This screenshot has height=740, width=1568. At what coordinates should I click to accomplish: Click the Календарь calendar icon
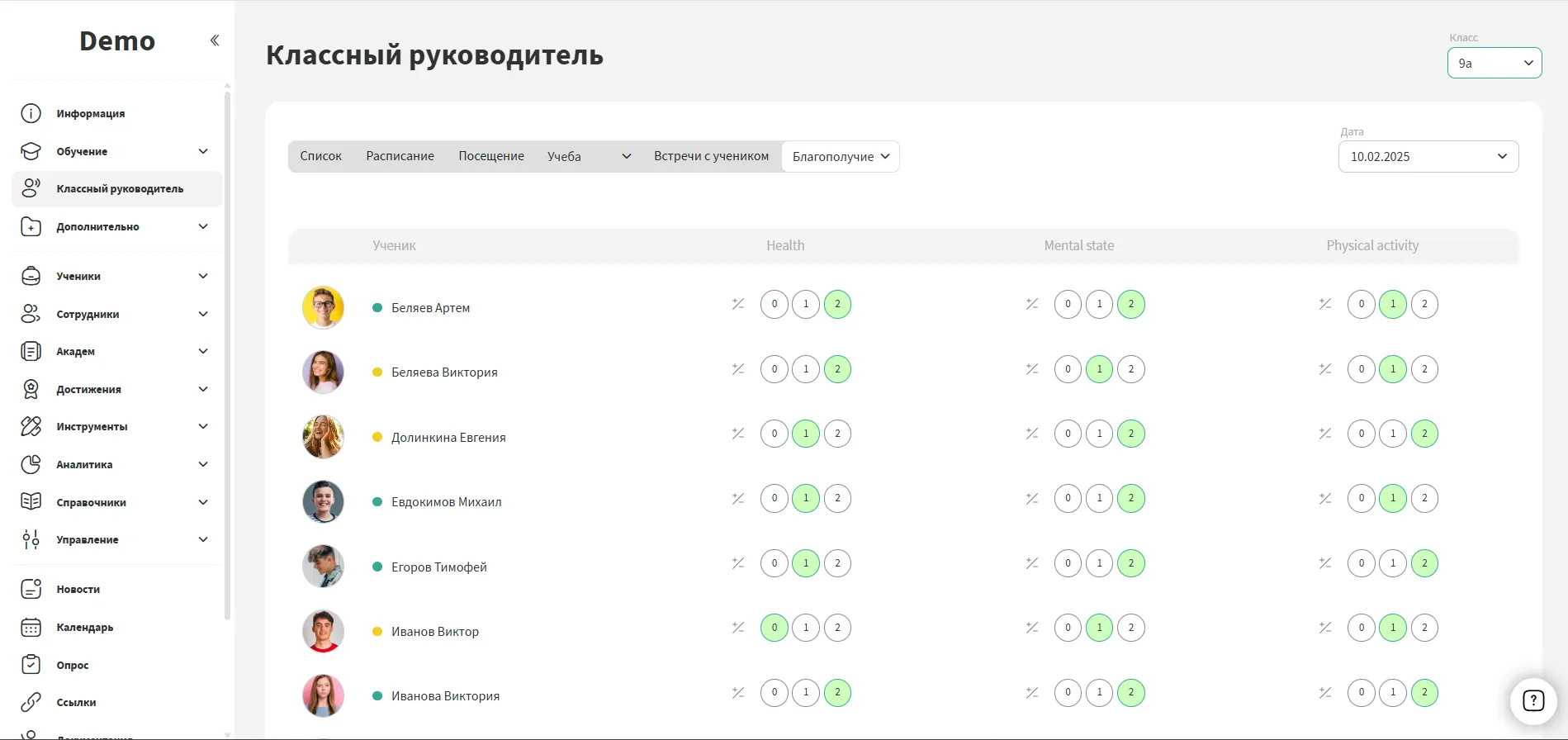tap(31, 628)
